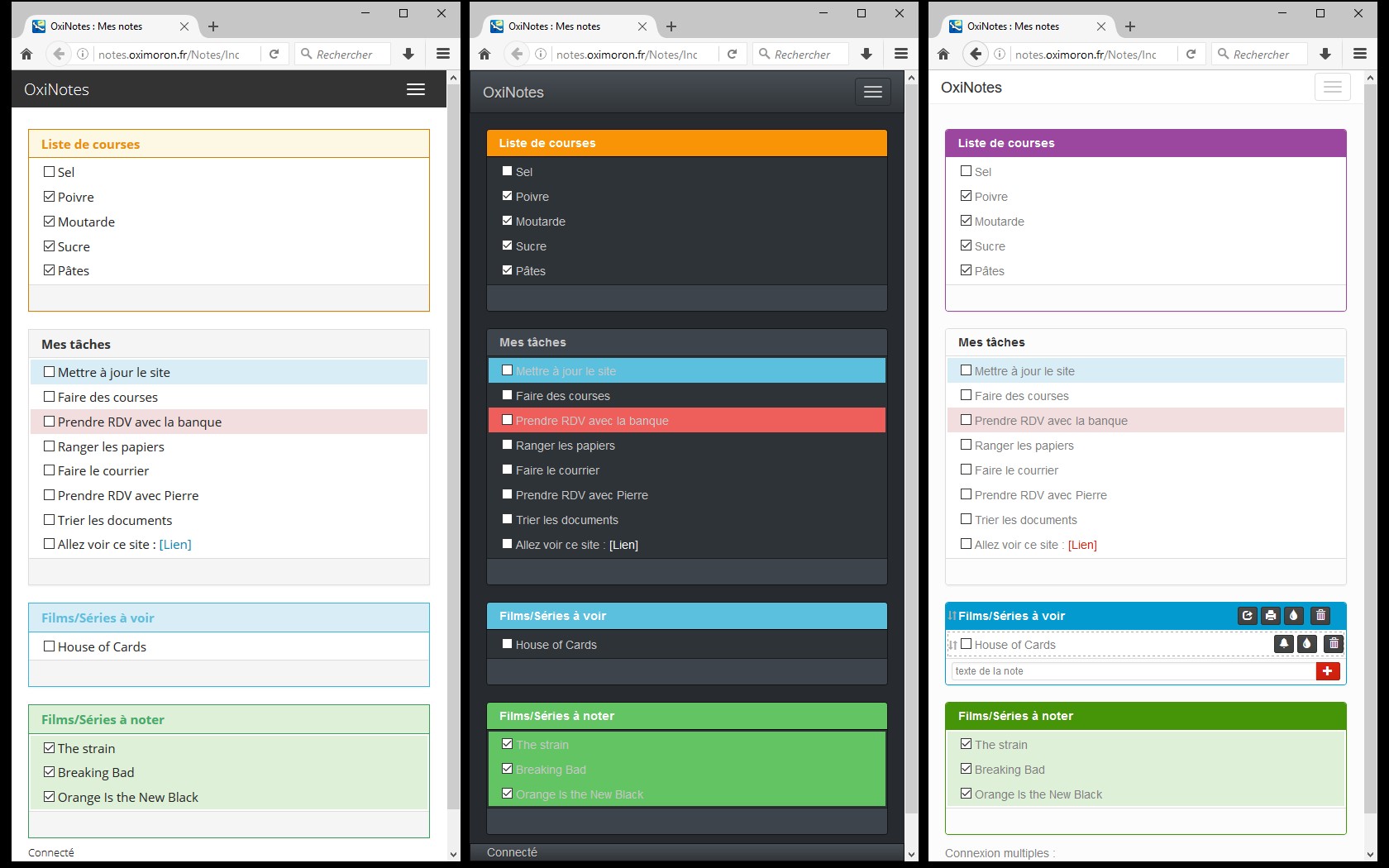Open Firefox menu in right window
This screenshot has width=1389, height=868.
click(x=1360, y=55)
